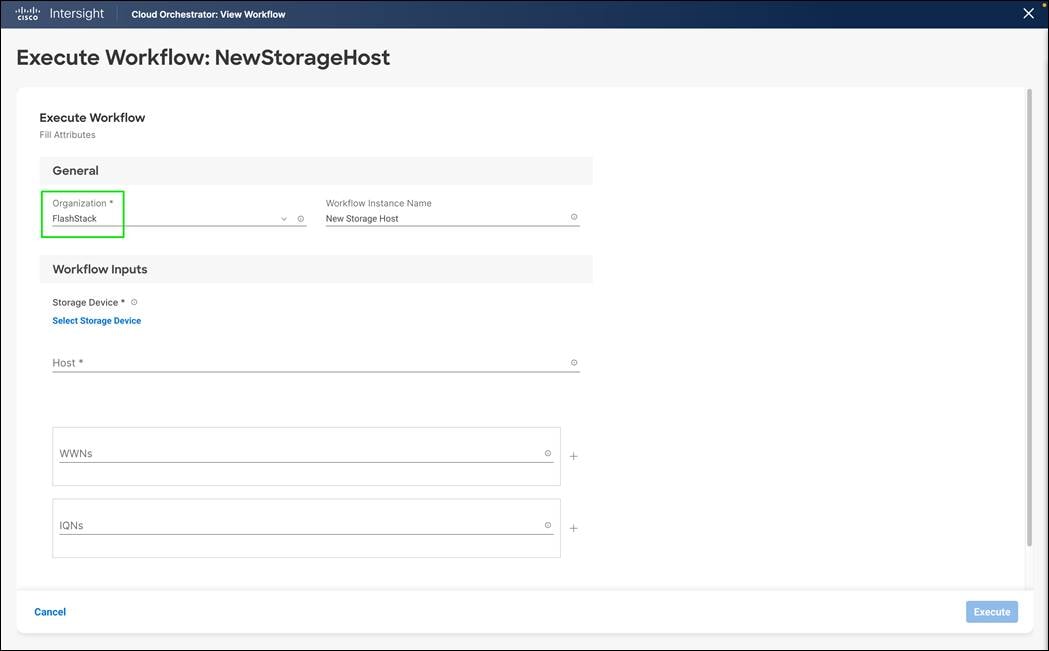Cancel the workflow execution
Viewport: 1049px width, 651px height.
[x=50, y=611]
